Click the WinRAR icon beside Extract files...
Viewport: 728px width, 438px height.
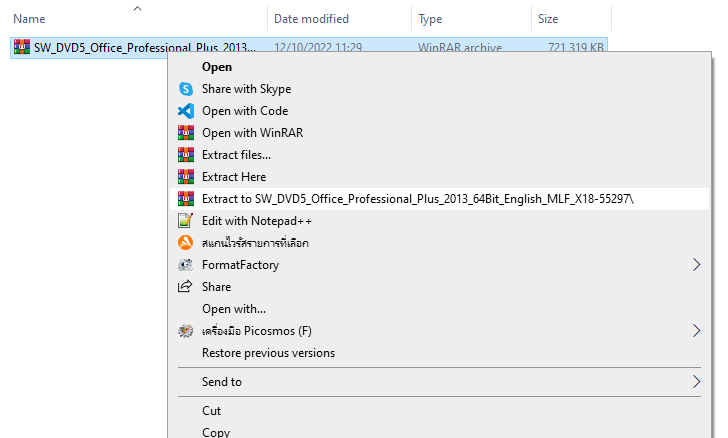pos(186,155)
